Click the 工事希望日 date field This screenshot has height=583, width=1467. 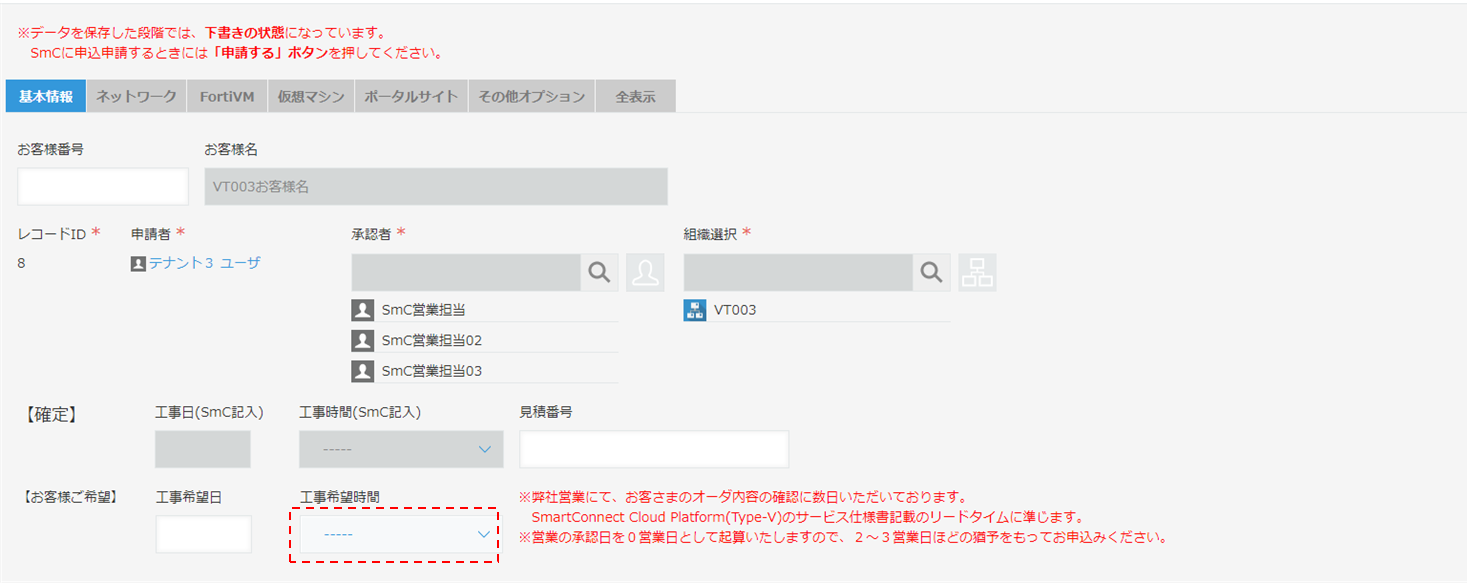(204, 534)
